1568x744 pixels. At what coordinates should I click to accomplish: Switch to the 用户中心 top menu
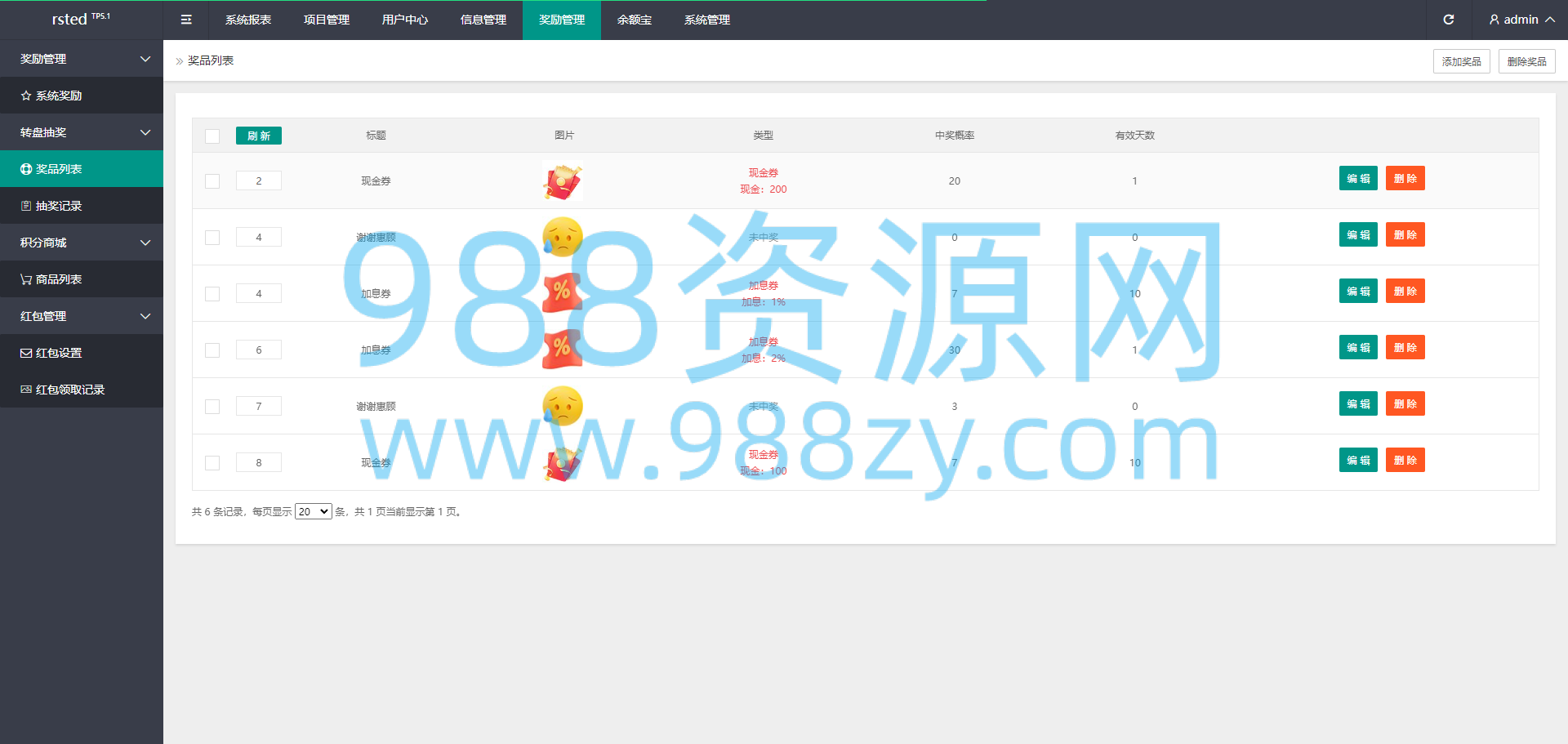tap(405, 20)
